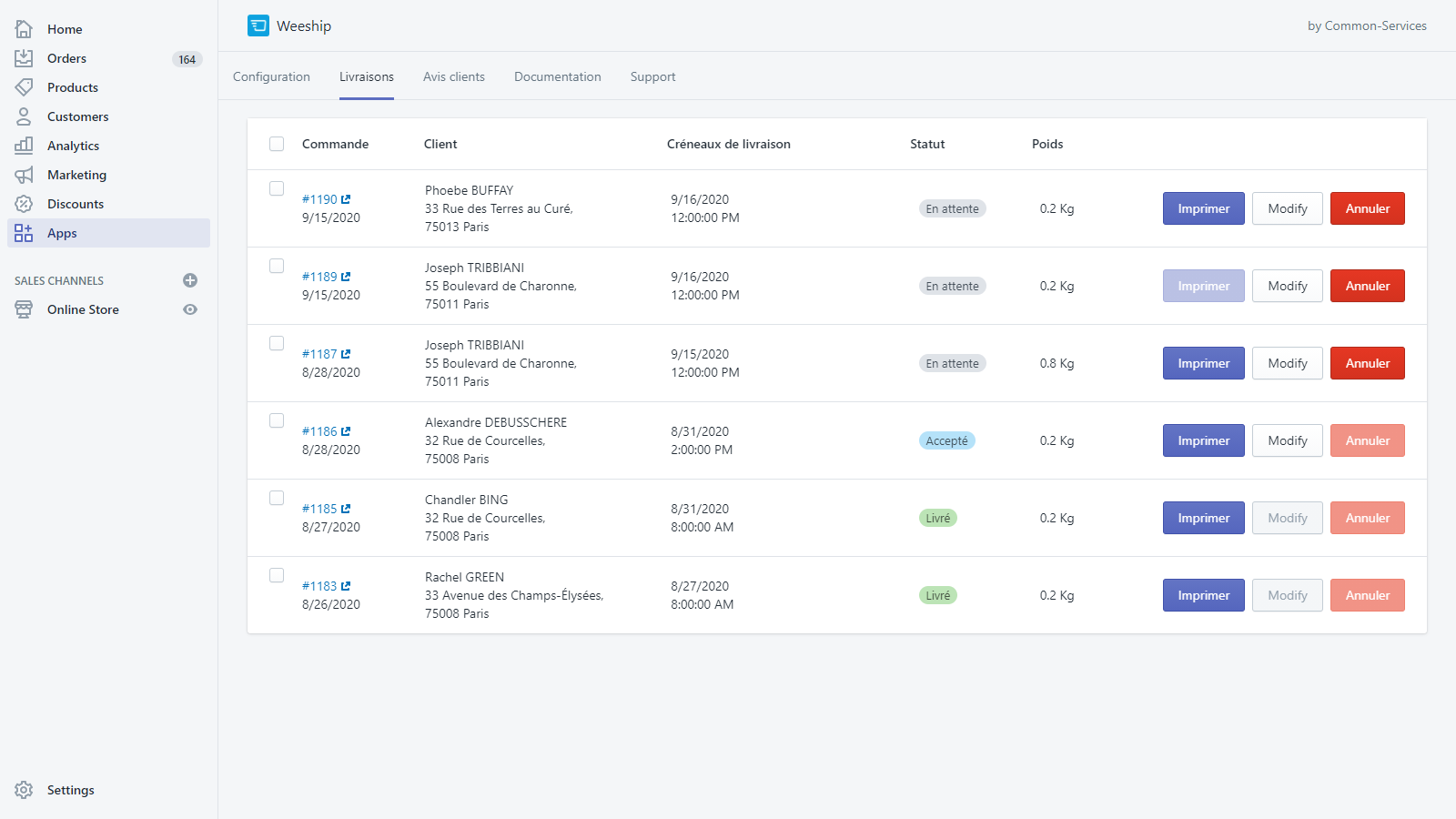The height and width of the screenshot is (819, 1456).
Task: Click Imprimer for order #1187
Action: pyautogui.click(x=1203, y=363)
